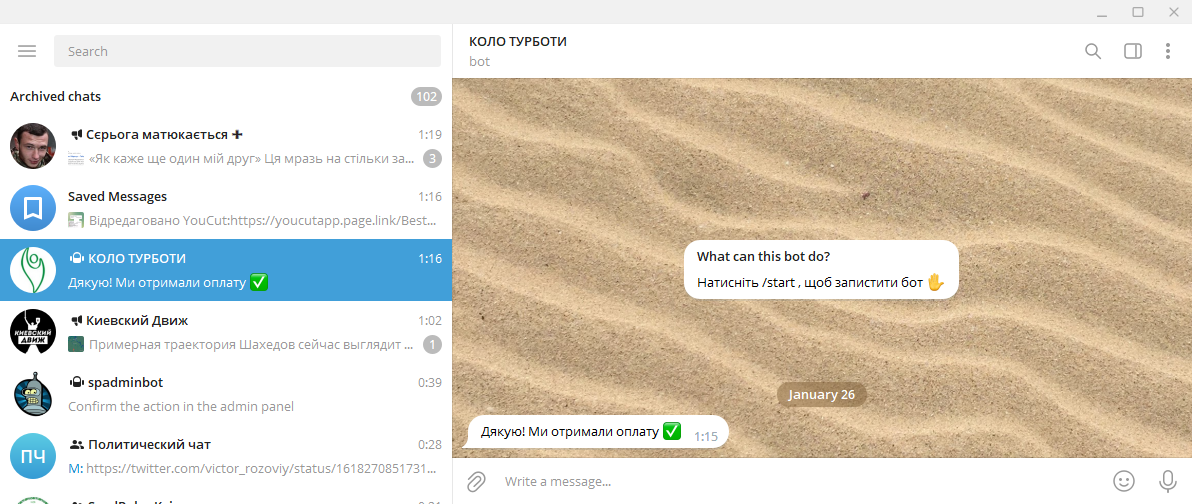
Task: Click КОЛО ТУРБОТИ green logo avatar
Action: click(33, 270)
